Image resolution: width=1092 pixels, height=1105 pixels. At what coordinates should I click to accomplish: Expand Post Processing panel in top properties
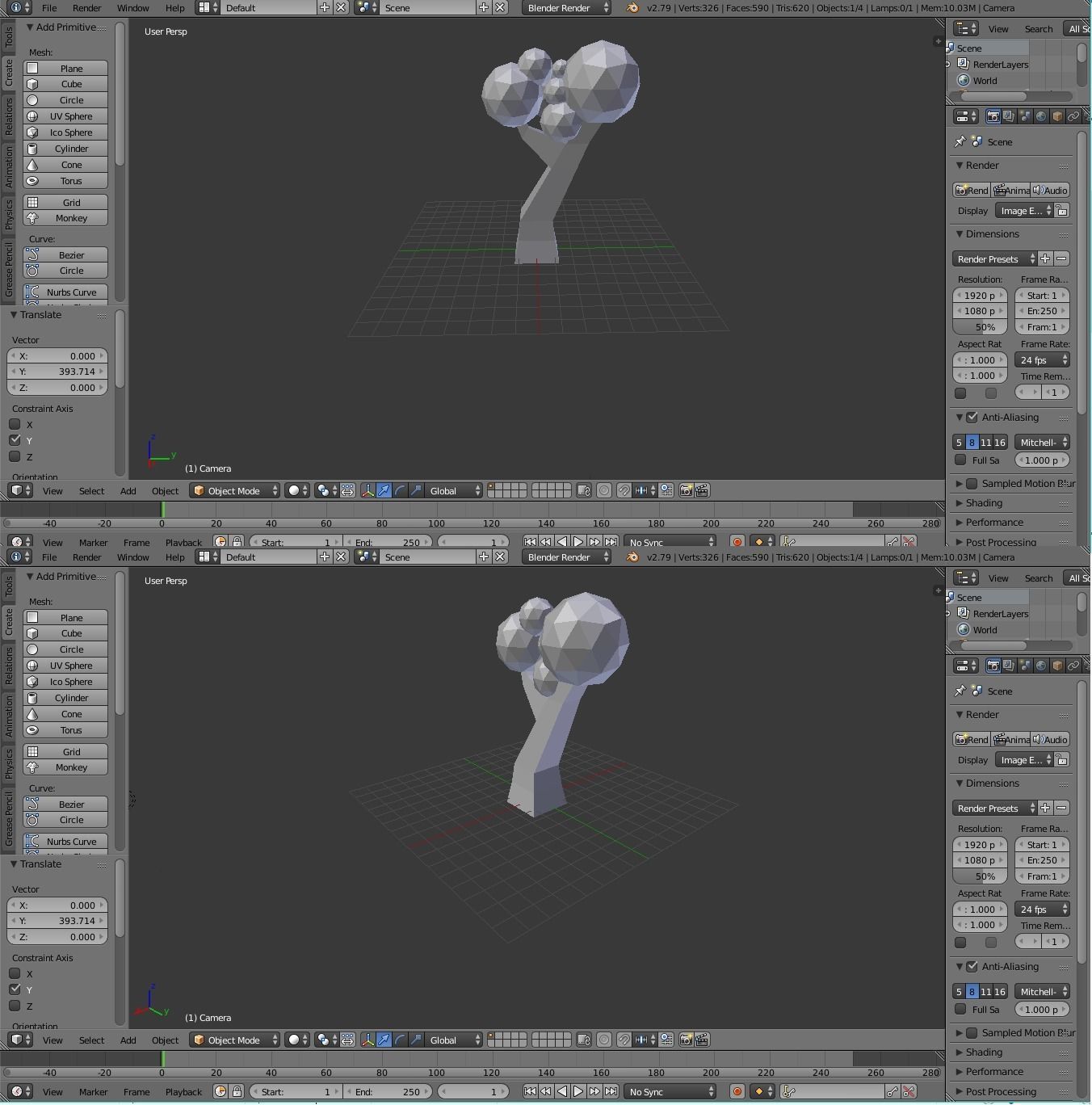pos(1000,542)
